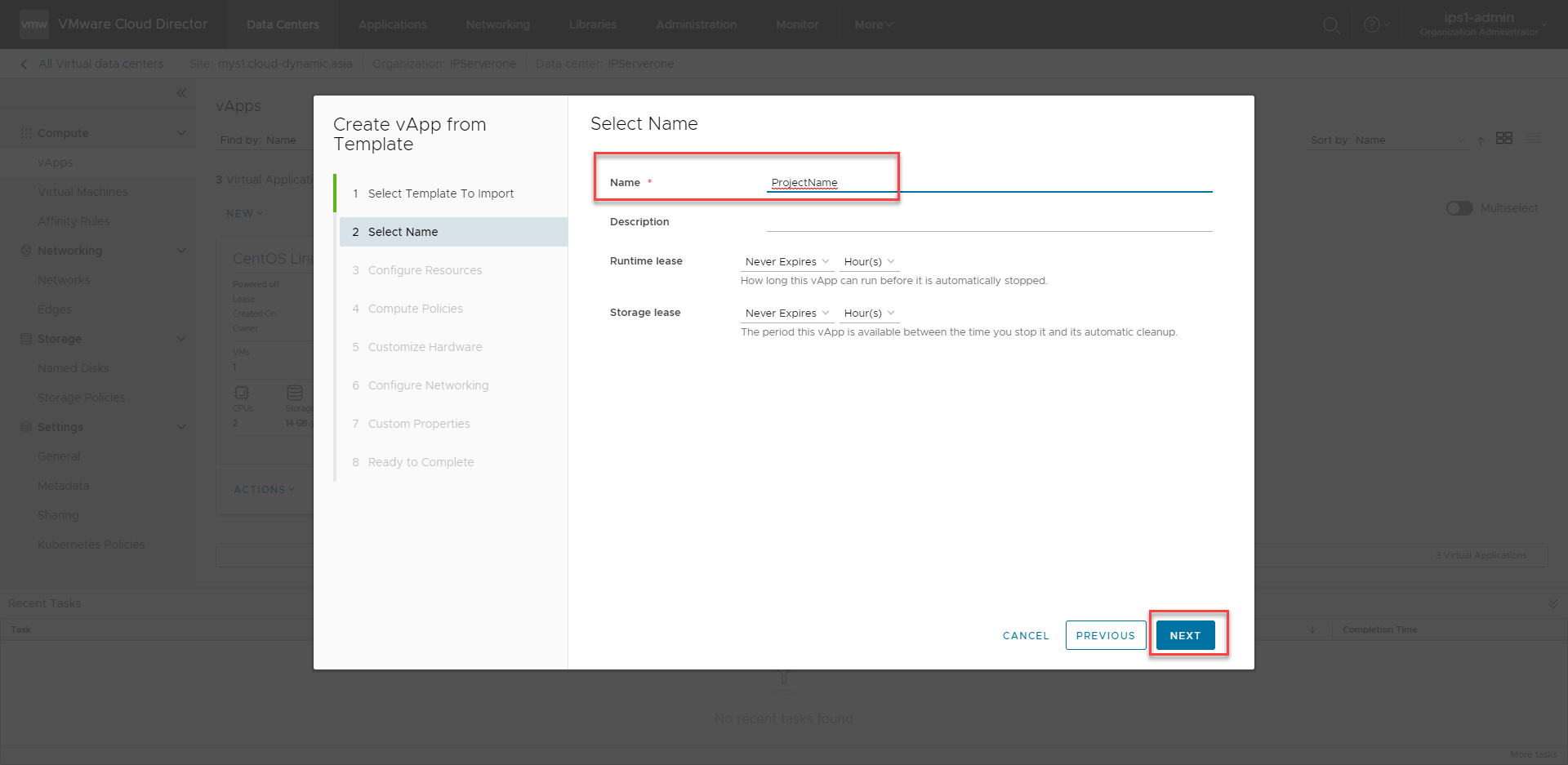1568x765 pixels.
Task: Open the Administration menu
Action: tap(695, 24)
